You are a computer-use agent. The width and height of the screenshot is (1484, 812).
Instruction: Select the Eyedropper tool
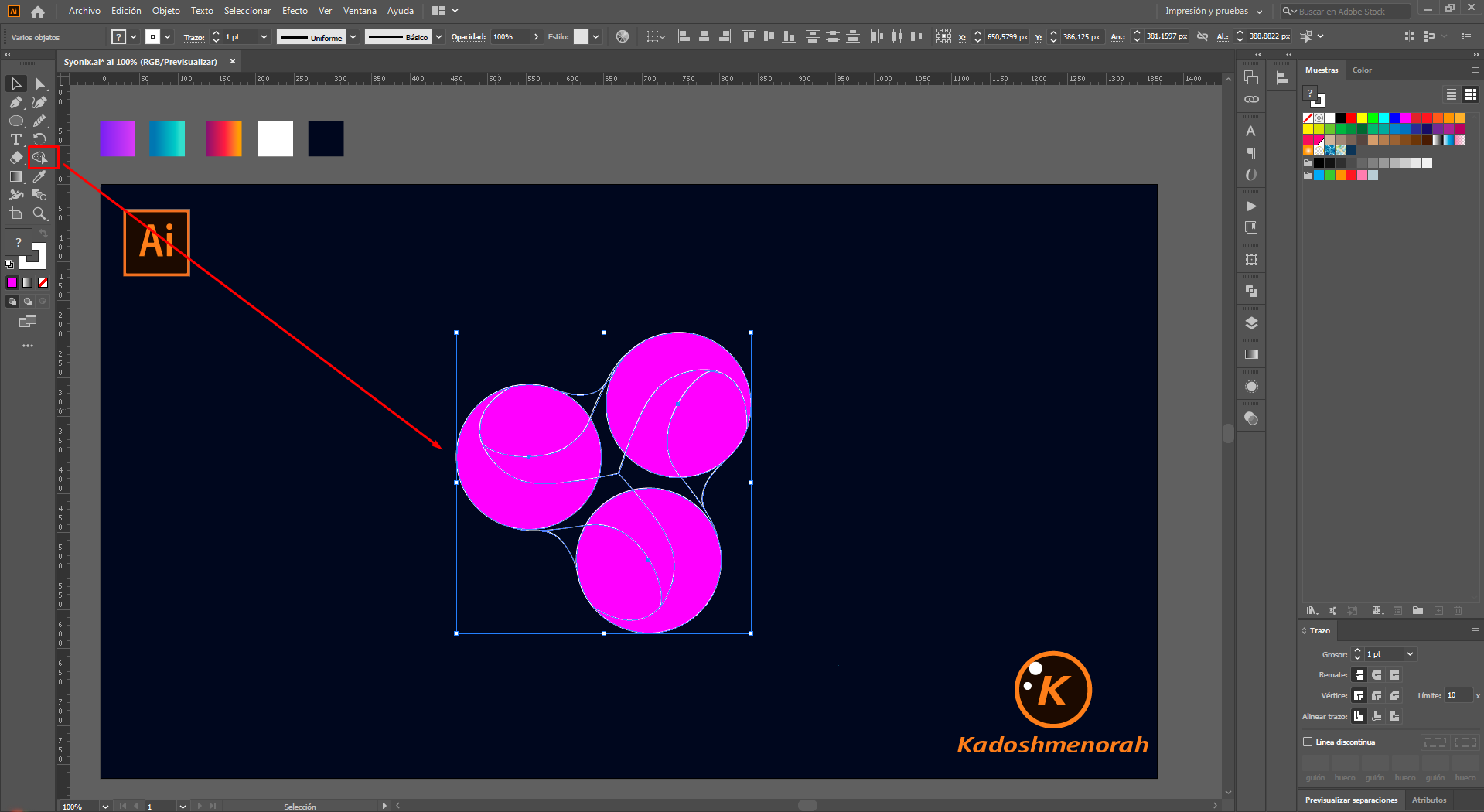click(x=39, y=176)
